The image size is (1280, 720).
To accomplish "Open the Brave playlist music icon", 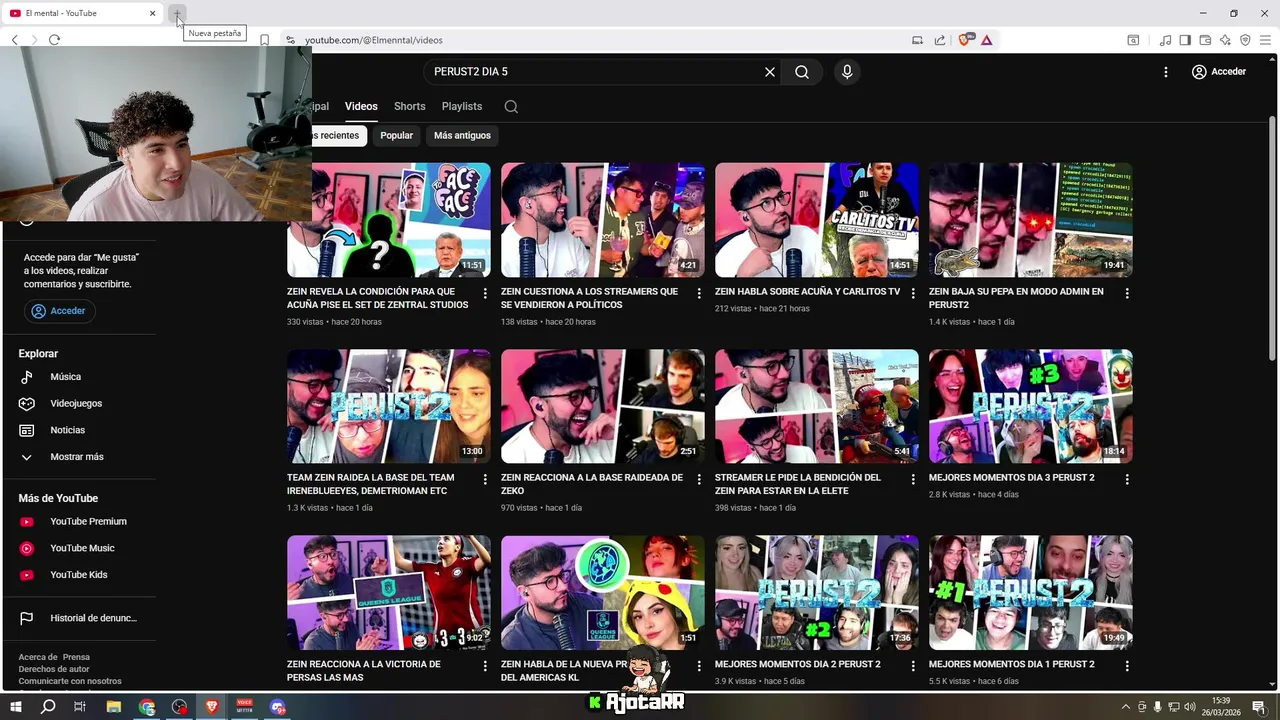I will 1165,40.
